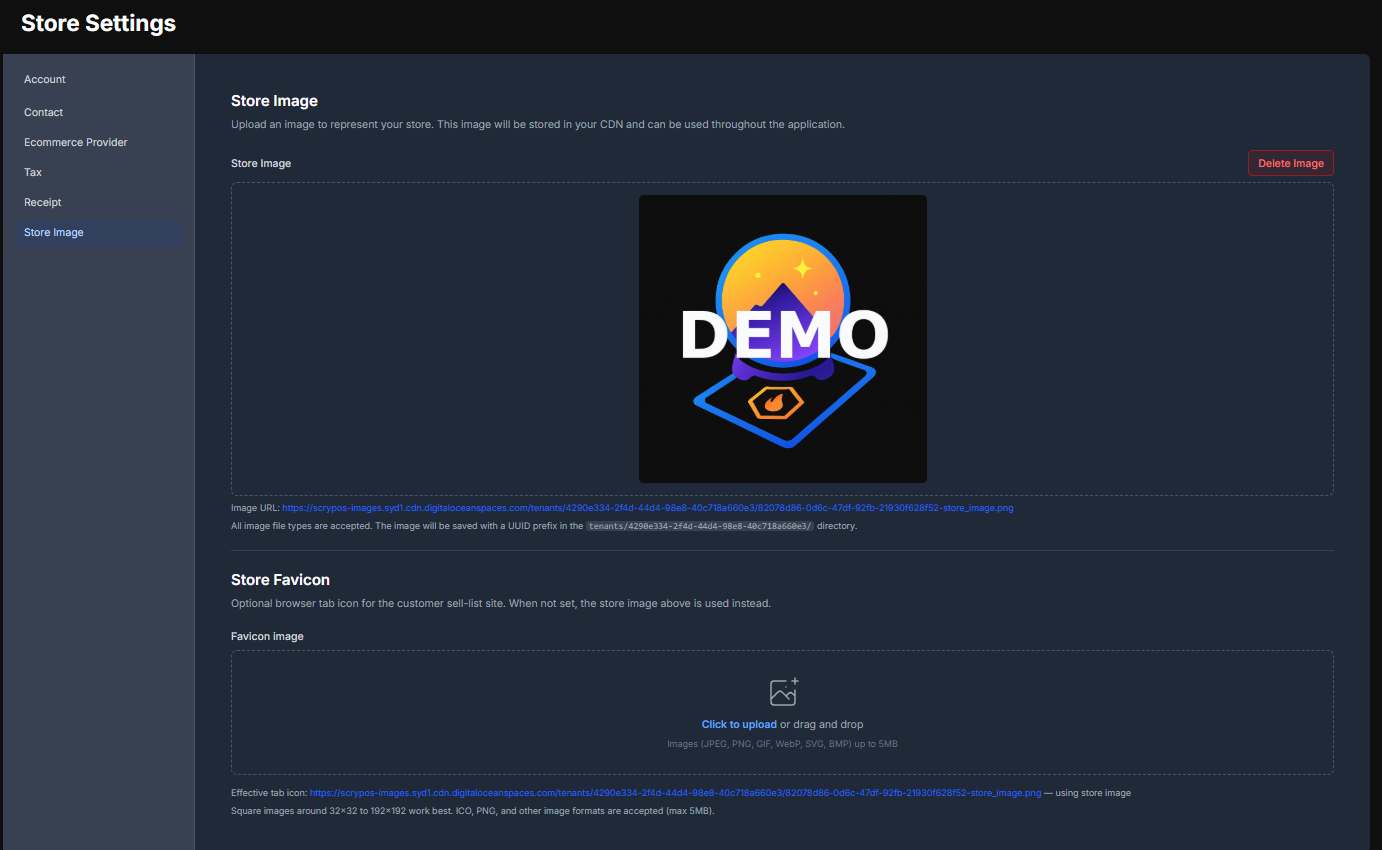Click the Store Favicon heading
The image size is (1382, 850).
click(280, 580)
